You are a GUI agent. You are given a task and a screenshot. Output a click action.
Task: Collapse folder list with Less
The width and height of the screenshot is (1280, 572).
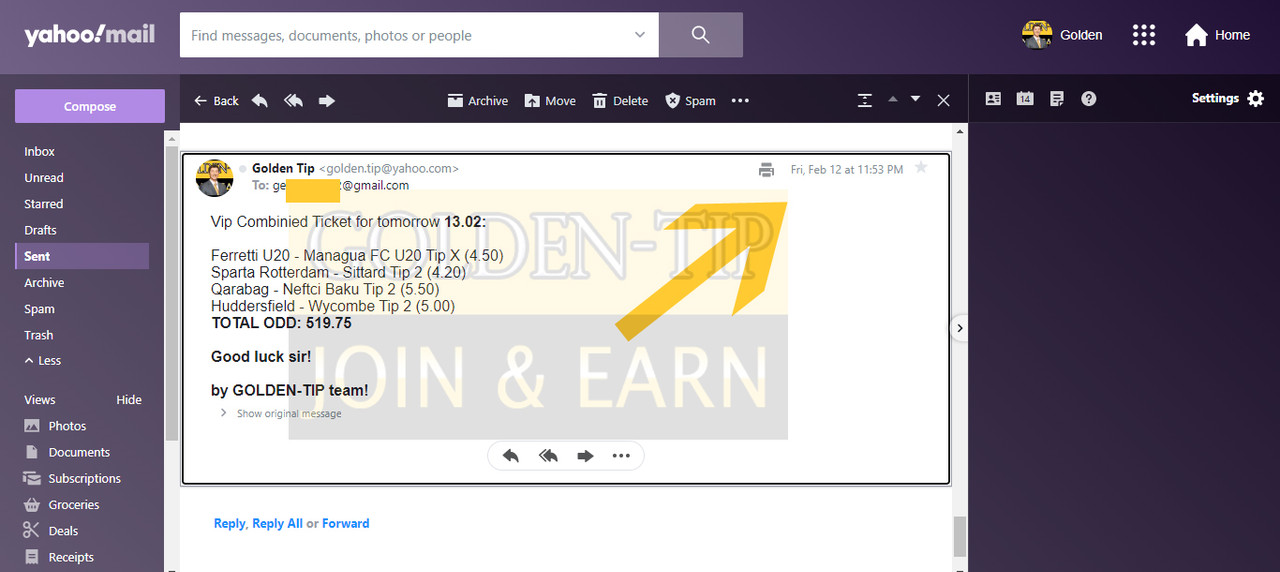pyautogui.click(x=43, y=361)
